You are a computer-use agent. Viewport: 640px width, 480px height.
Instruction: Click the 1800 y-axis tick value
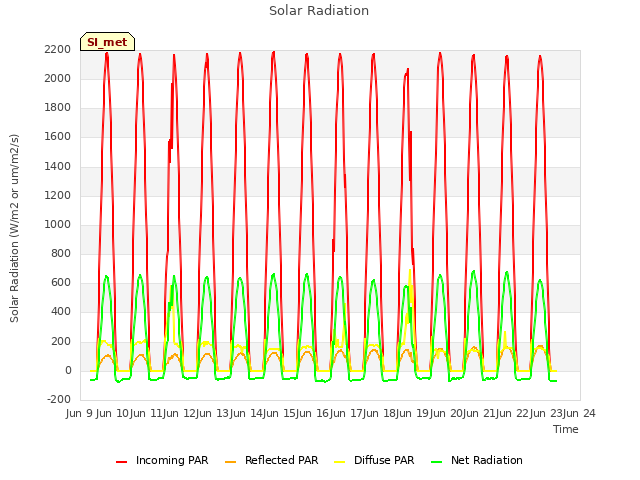58,108
